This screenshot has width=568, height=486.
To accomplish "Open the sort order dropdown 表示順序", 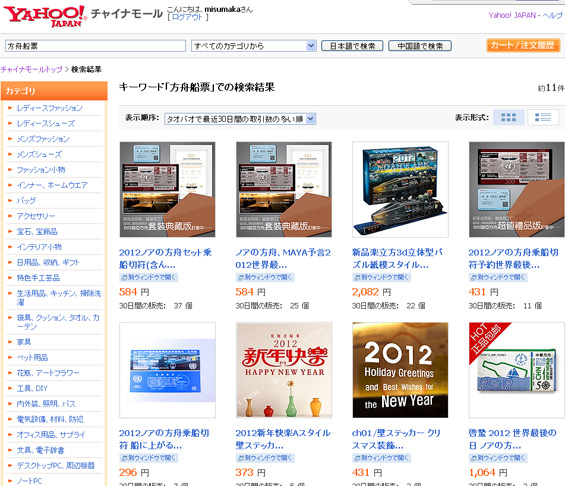I will pos(240,119).
